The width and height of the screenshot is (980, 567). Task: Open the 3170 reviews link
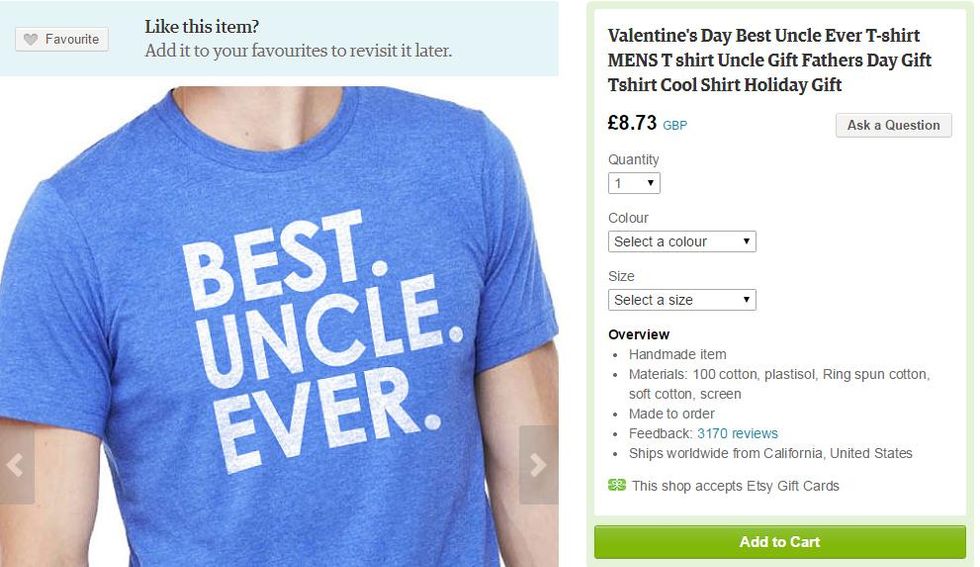737,433
